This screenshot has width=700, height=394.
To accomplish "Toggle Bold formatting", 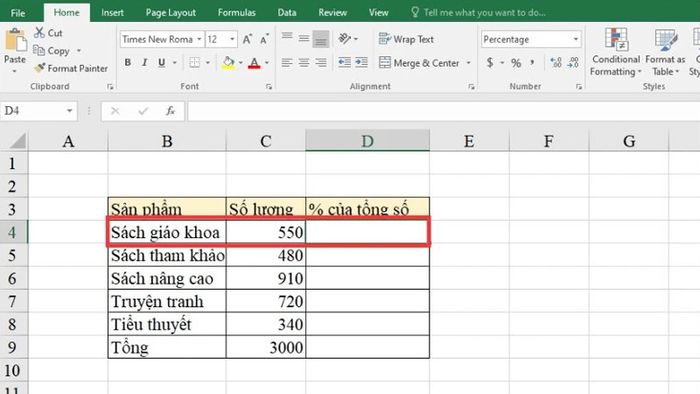I will click(128, 62).
